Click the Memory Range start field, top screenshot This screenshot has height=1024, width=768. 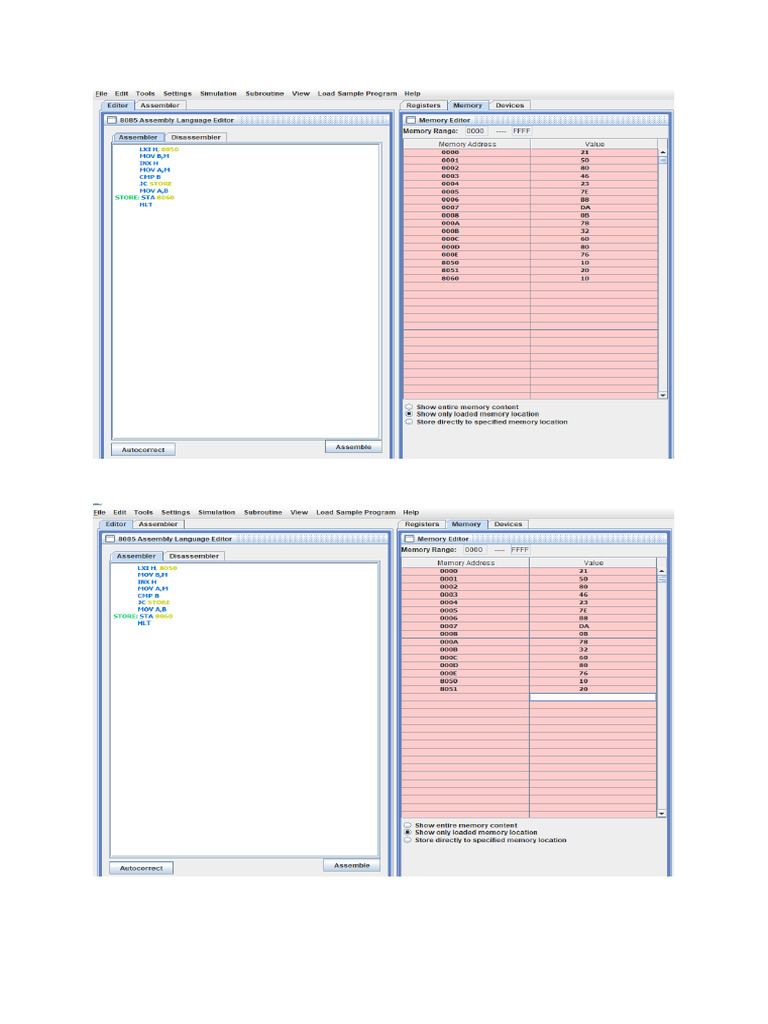[475, 131]
